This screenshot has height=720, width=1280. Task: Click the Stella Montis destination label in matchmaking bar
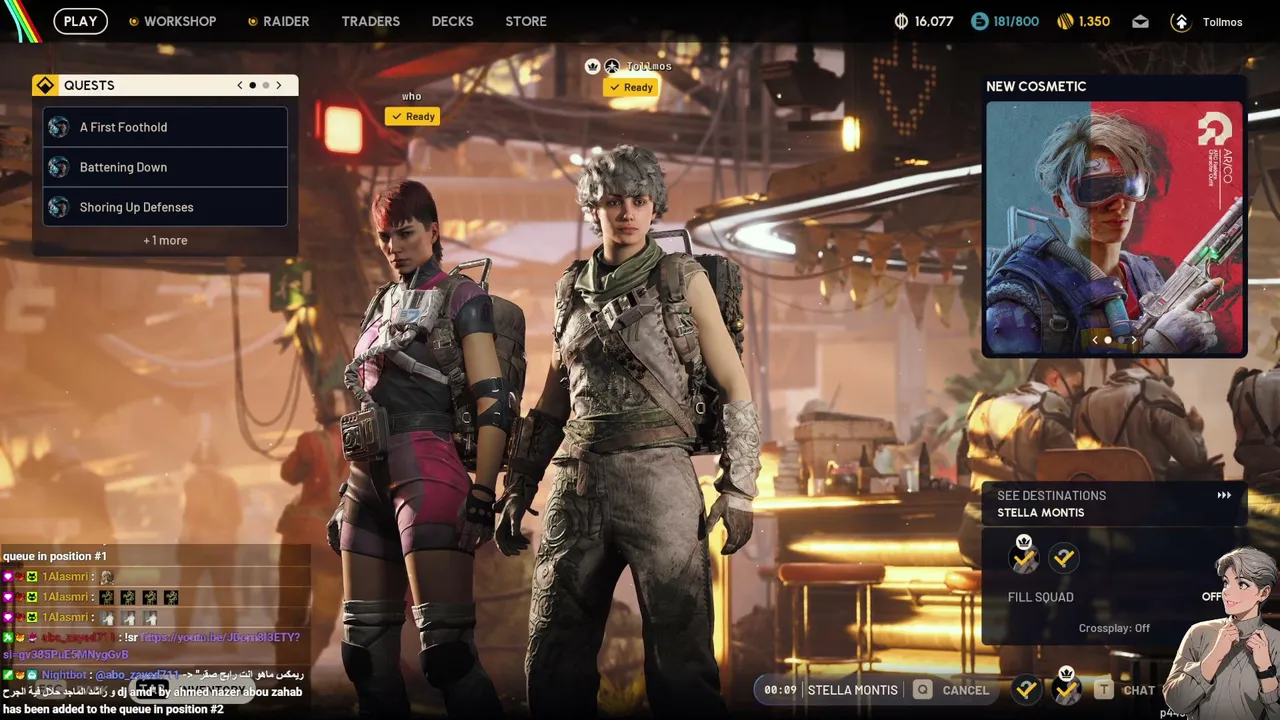(853, 690)
